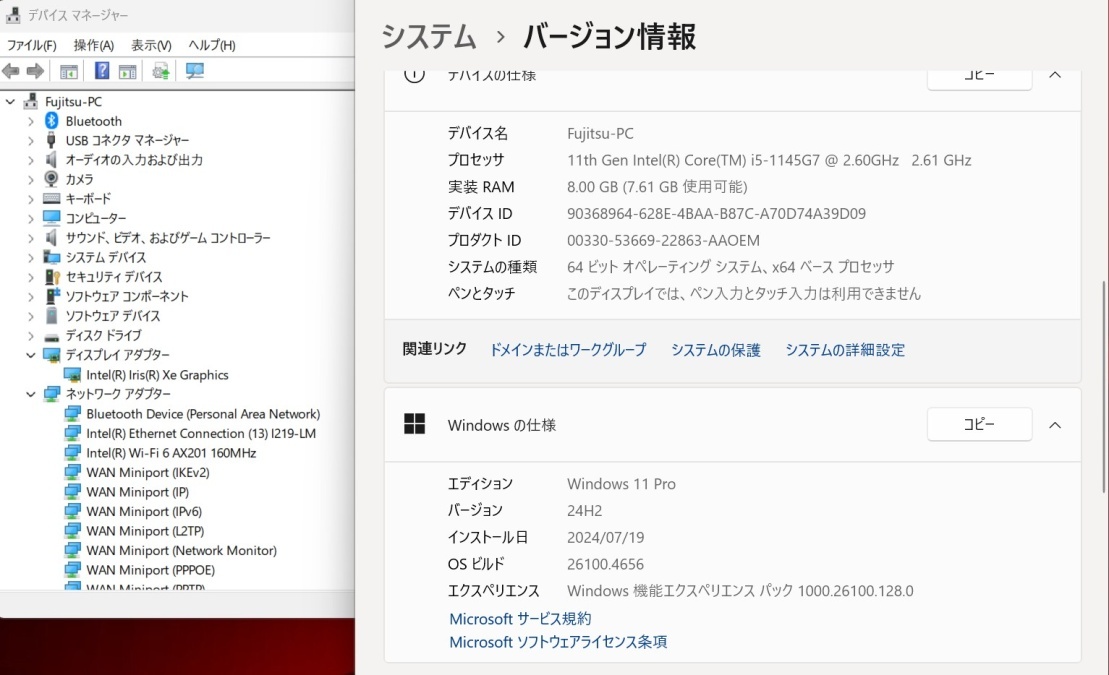Click the Update driver toolbar icon

click(160, 71)
